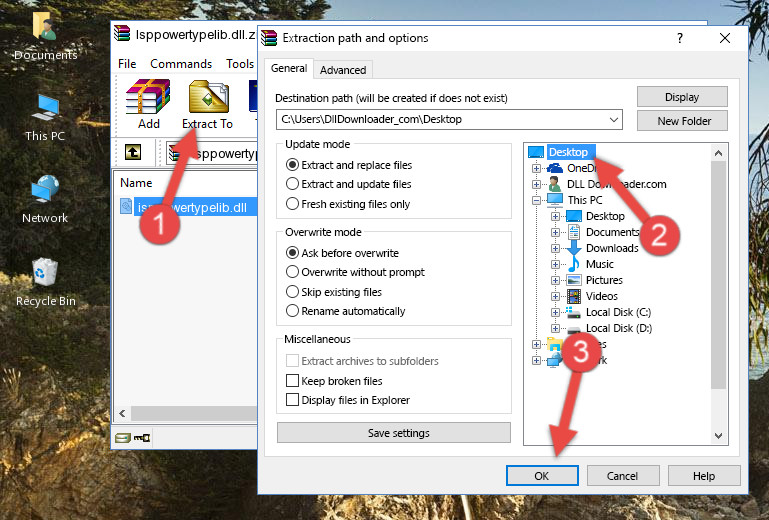
Task: Click the Save settings button
Action: click(394, 433)
